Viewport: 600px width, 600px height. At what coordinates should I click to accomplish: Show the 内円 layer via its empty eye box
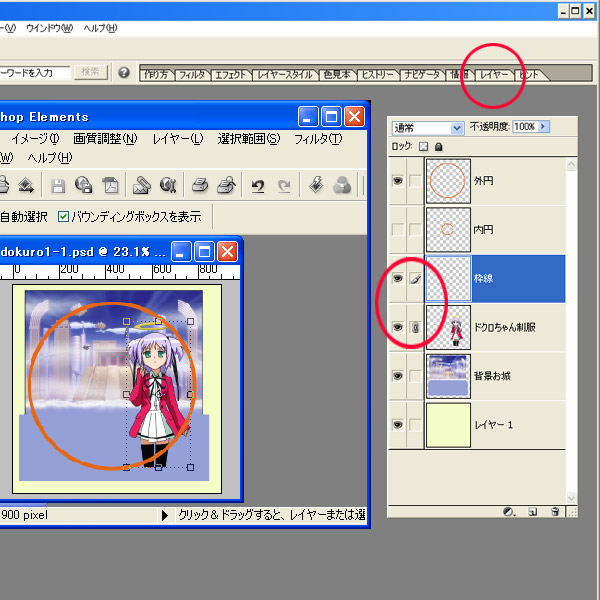coord(398,230)
